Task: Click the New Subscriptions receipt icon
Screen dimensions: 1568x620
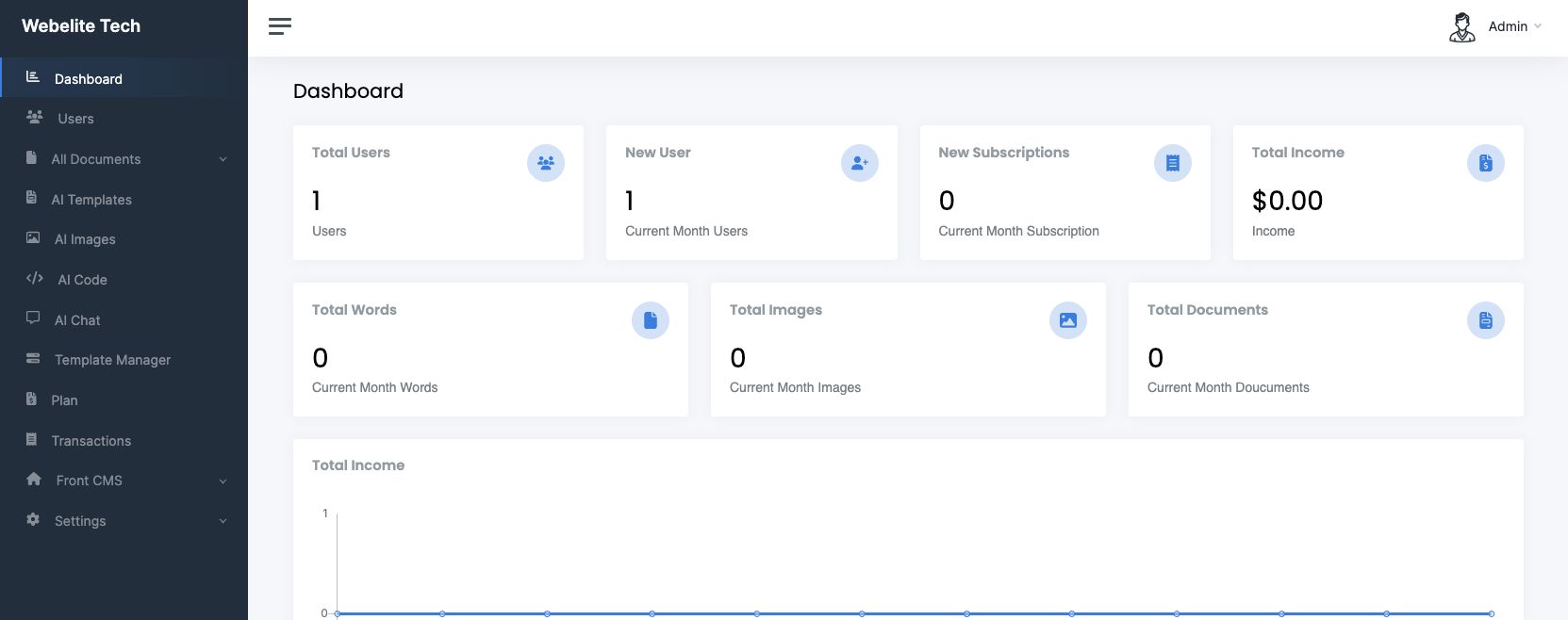Action: pos(1172,163)
